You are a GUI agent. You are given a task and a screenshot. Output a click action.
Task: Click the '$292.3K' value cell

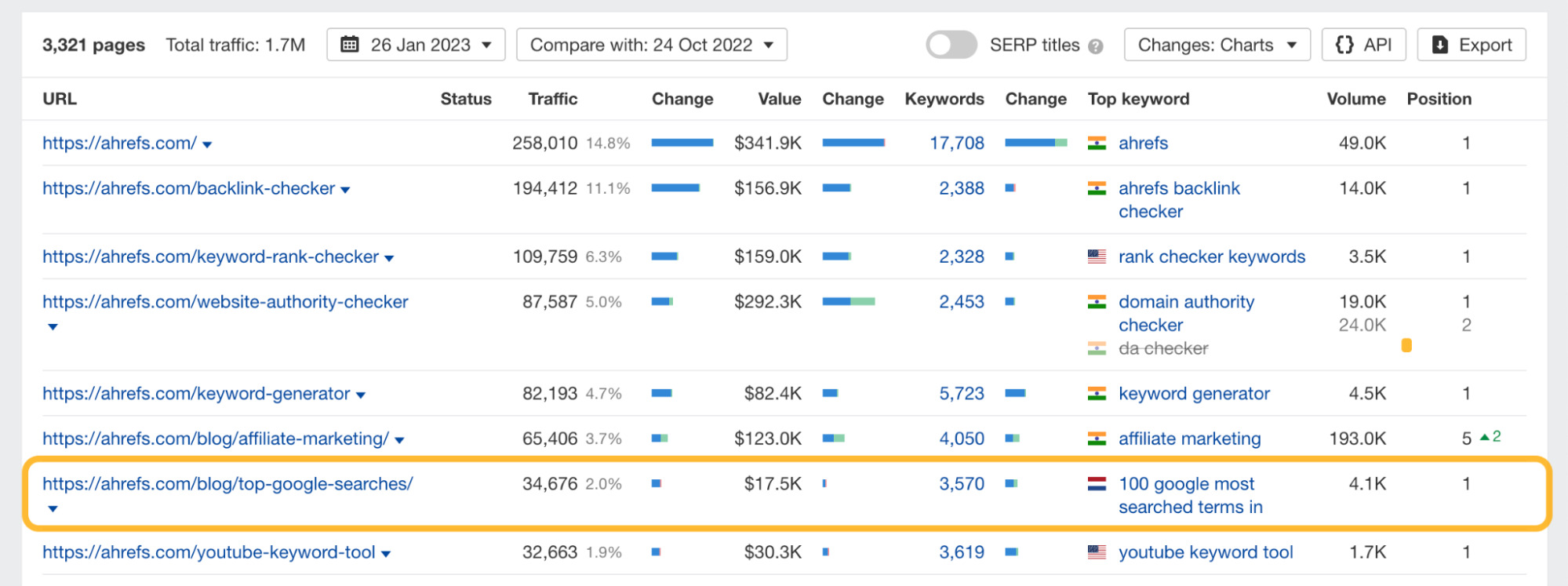768,302
